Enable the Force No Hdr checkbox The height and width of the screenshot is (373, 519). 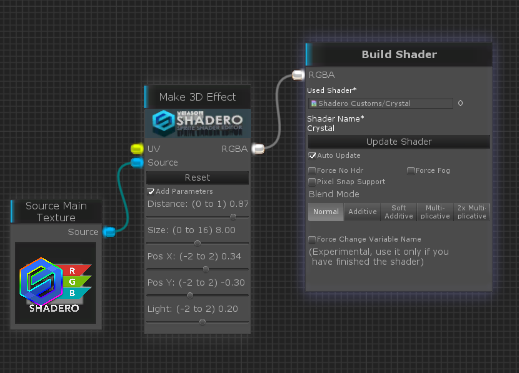[312, 171]
